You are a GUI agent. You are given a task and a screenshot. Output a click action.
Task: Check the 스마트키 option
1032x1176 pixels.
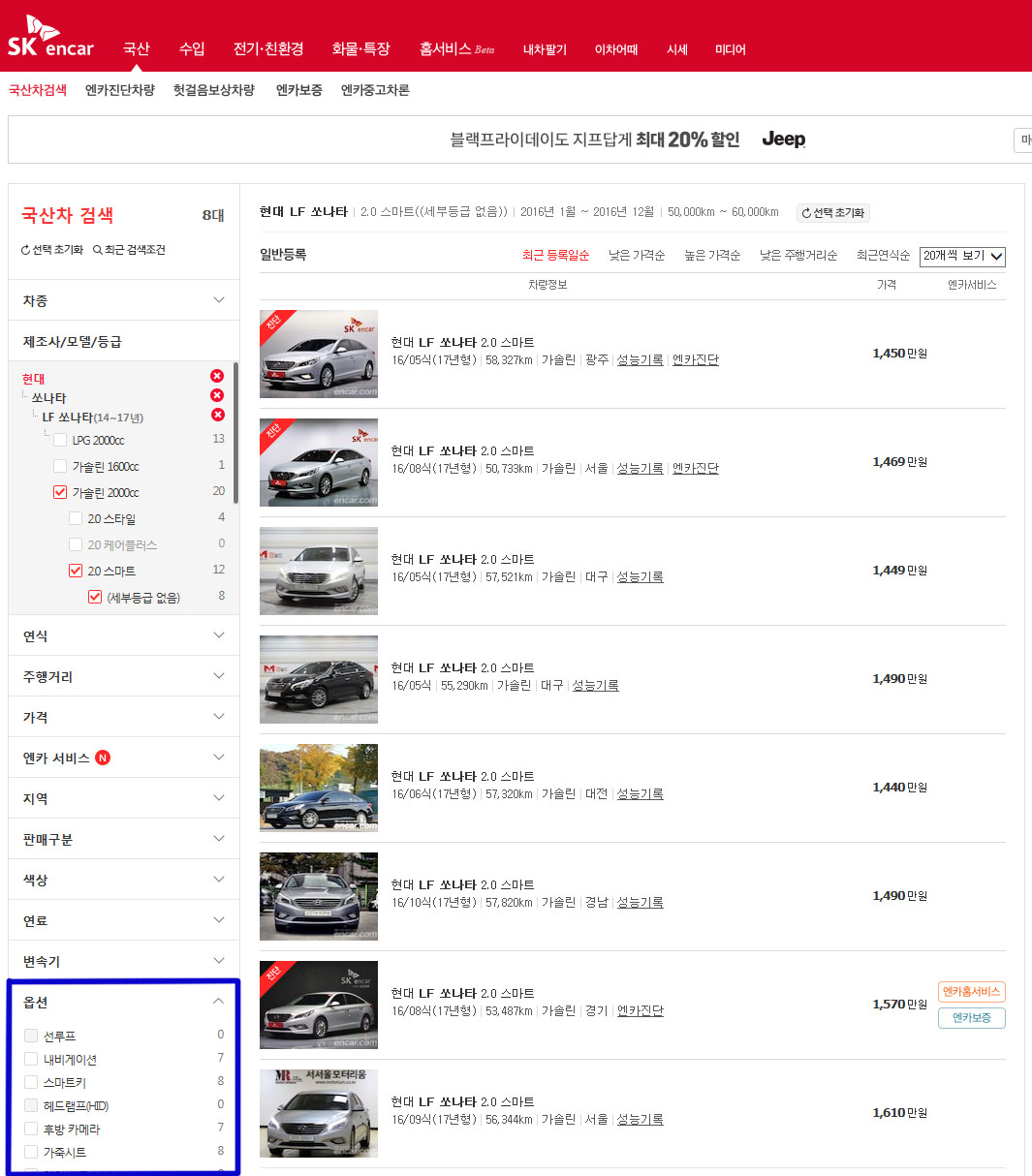point(31,1082)
